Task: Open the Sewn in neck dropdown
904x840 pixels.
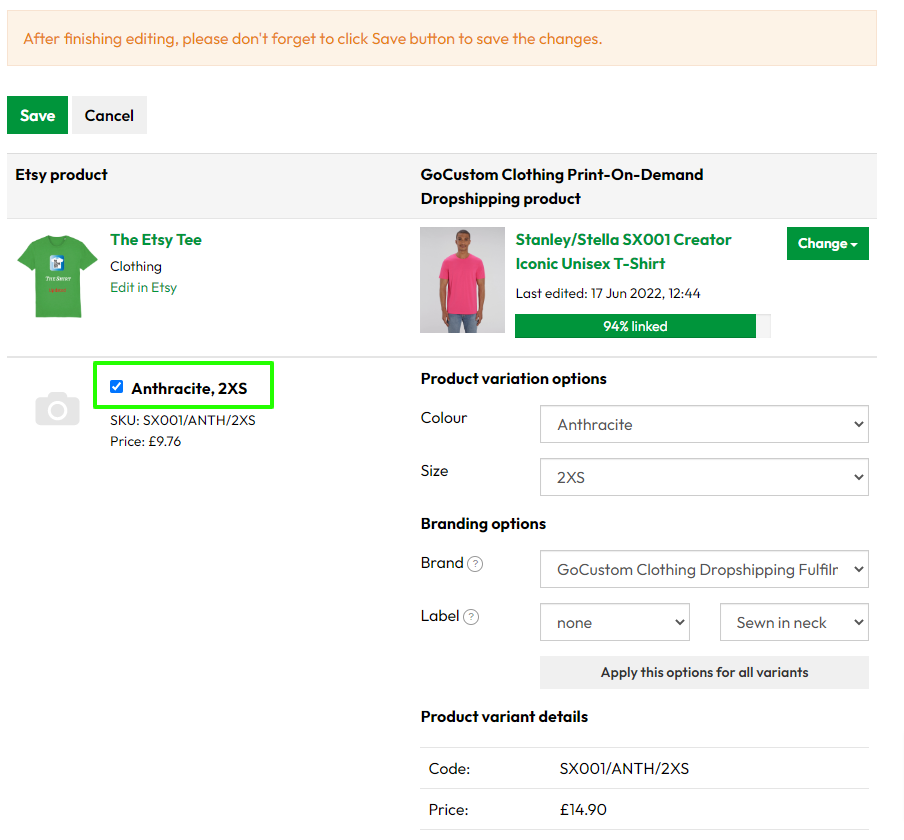Action: pos(794,622)
